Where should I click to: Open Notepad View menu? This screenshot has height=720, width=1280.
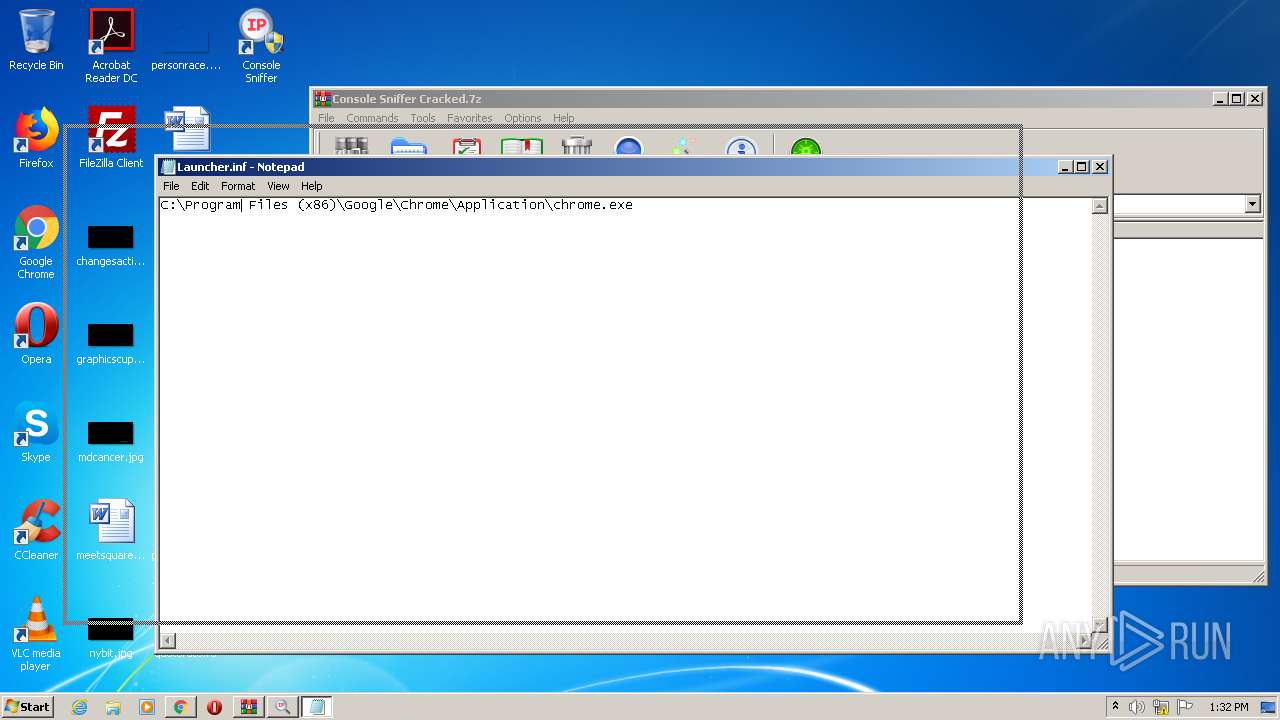click(x=278, y=186)
